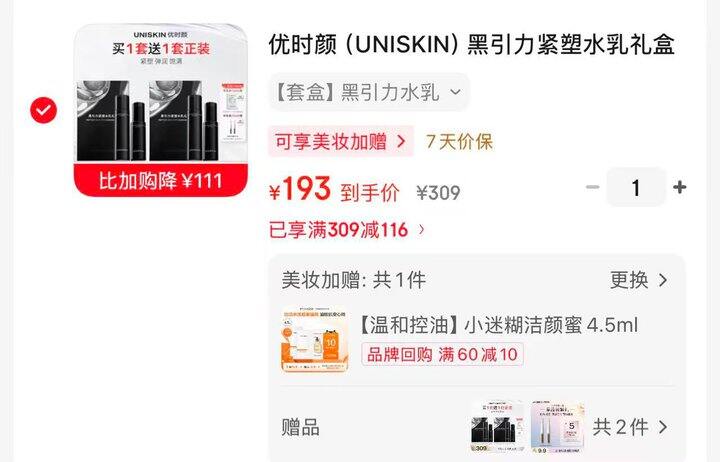Image resolution: width=720 pixels, height=462 pixels.
Task: Edit the quantity field showing 1
Action: pos(636,187)
